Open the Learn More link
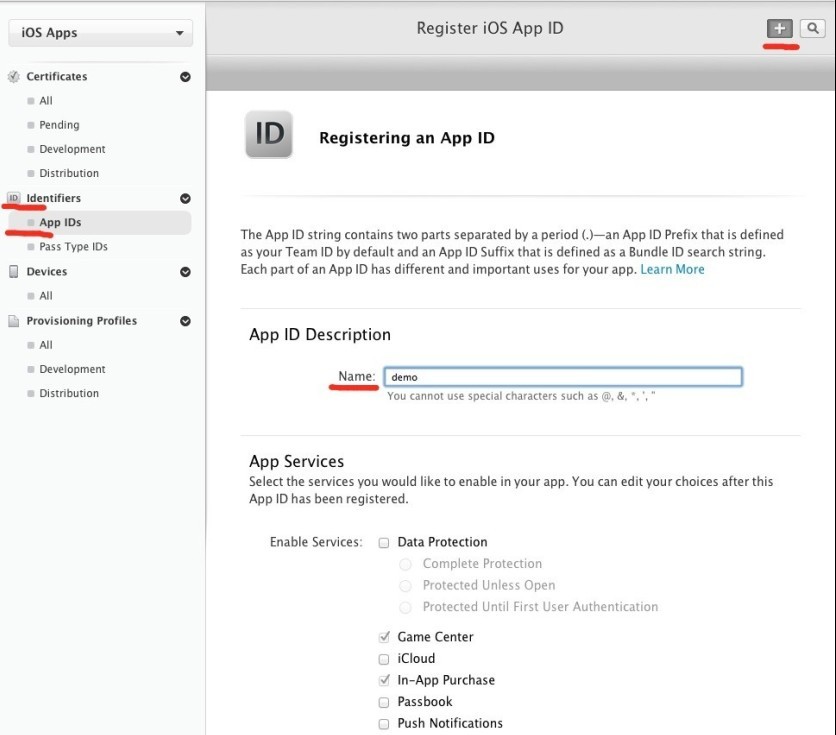Screen dimensions: 836x735 (x=672, y=269)
